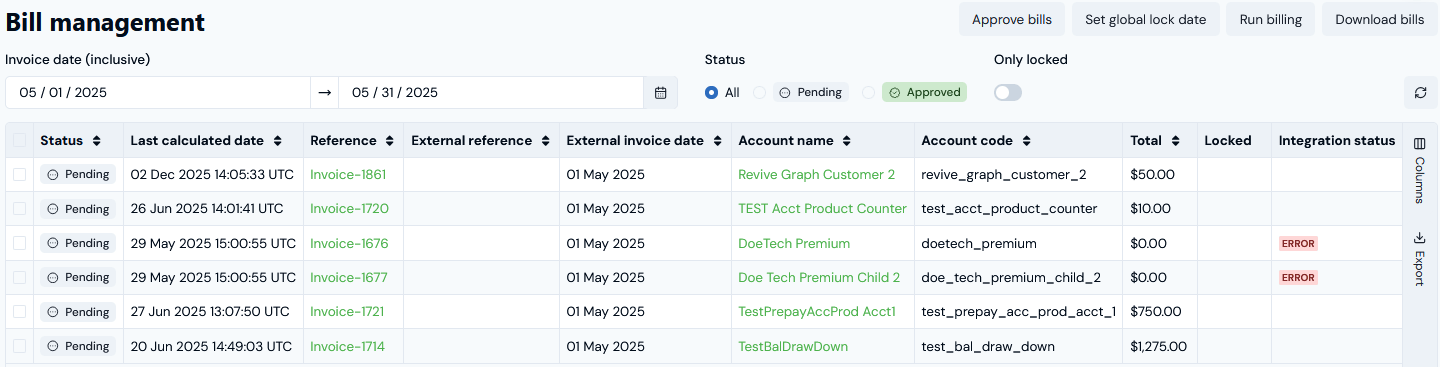Open the Invoice-1861 link
This screenshot has height=367, width=1440.
(348, 175)
